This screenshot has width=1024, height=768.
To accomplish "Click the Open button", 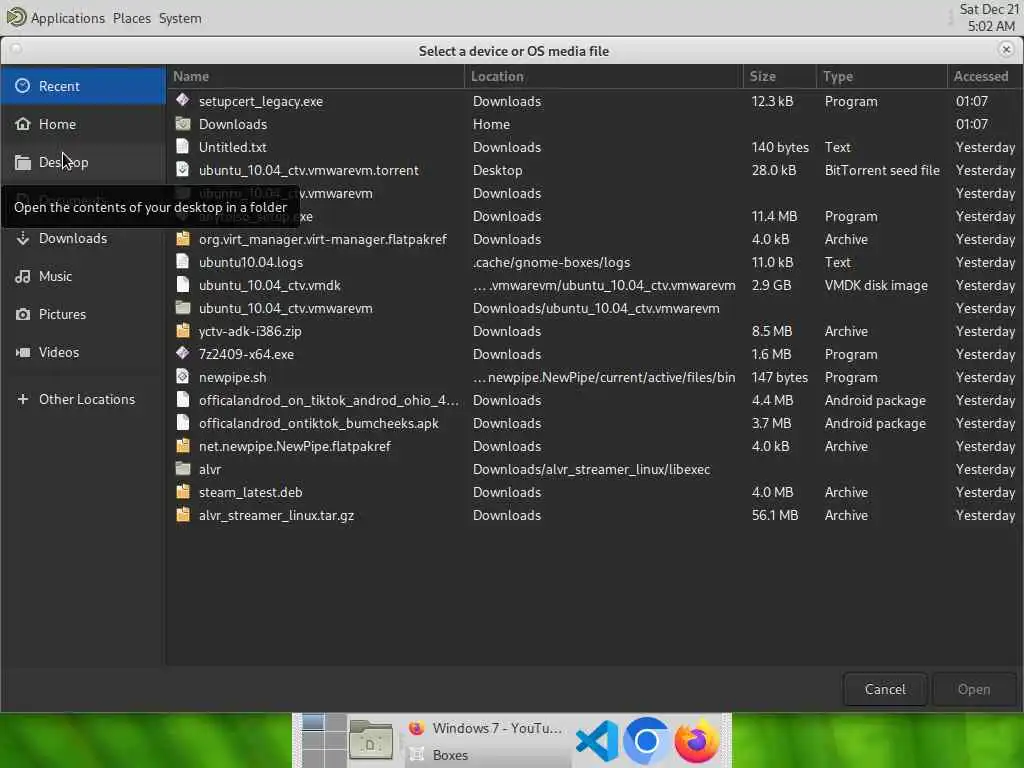I will coord(974,689).
